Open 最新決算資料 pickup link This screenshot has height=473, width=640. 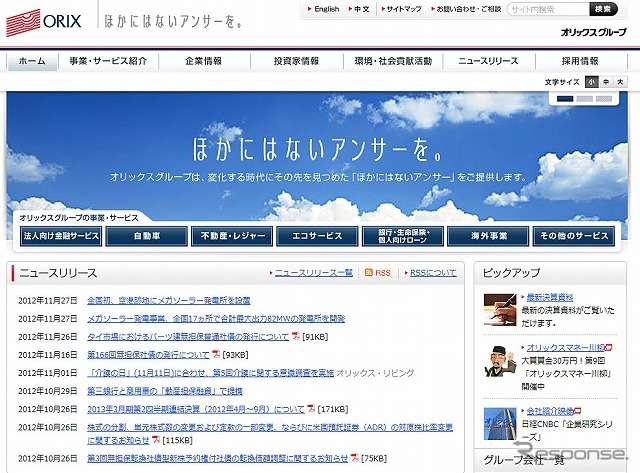pos(550,297)
